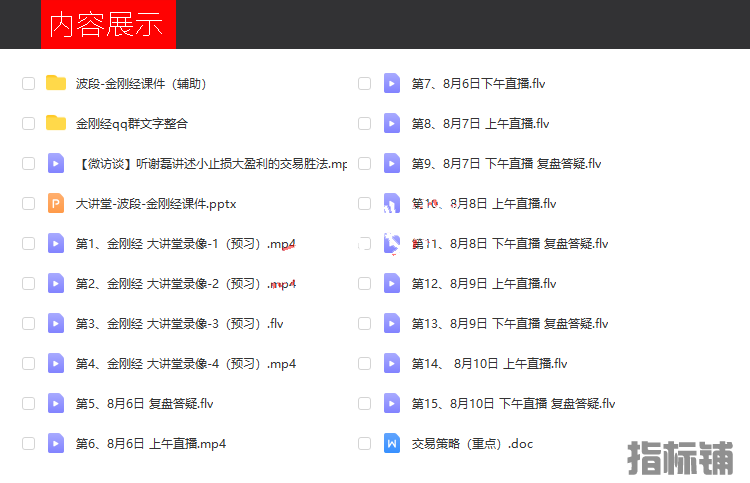Click the video icon for 第7、8月6日下午直播.flv

pos(392,84)
